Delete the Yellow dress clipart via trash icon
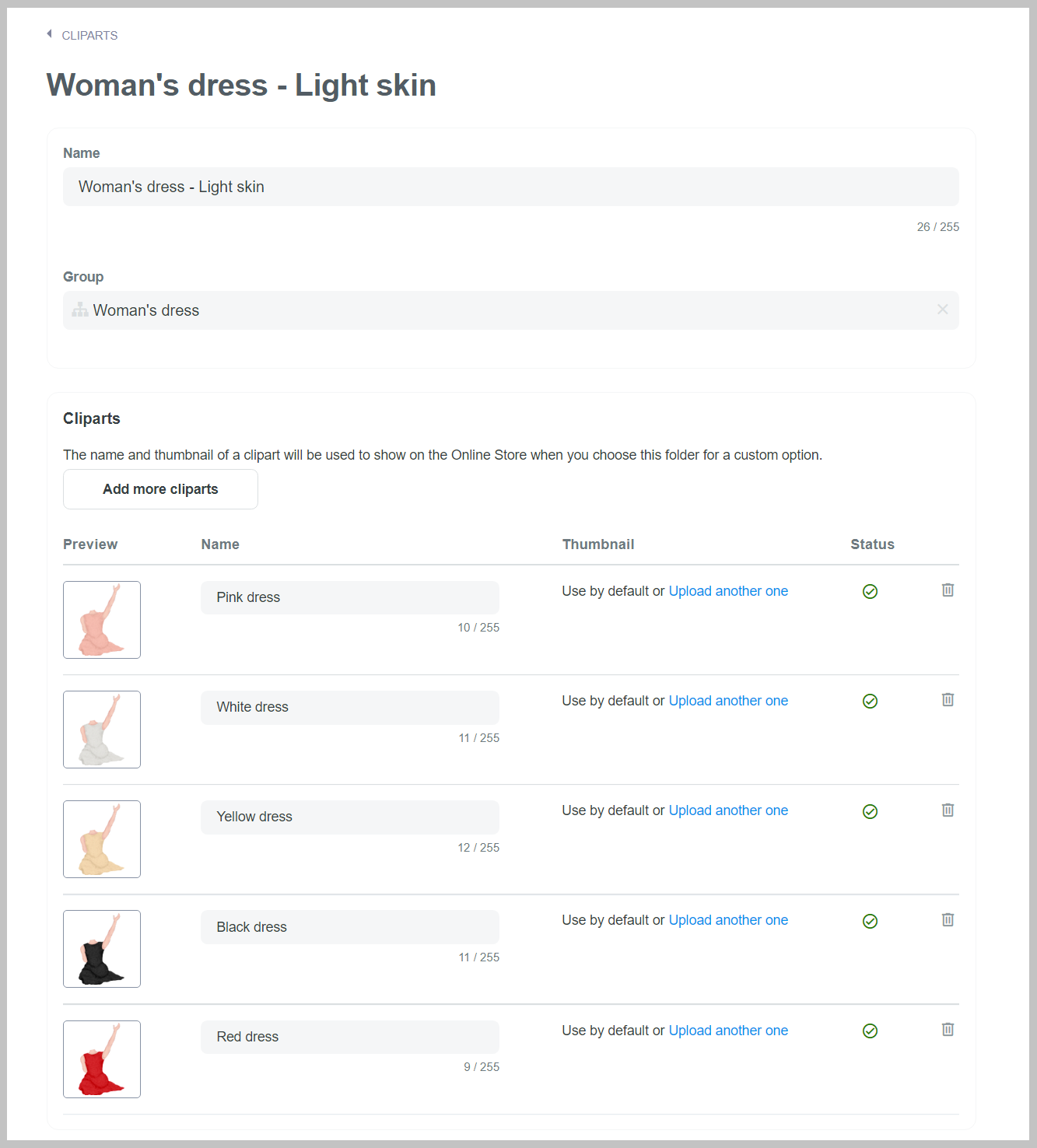The width and height of the screenshot is (1037, 1148). click(x=948, y=810)
